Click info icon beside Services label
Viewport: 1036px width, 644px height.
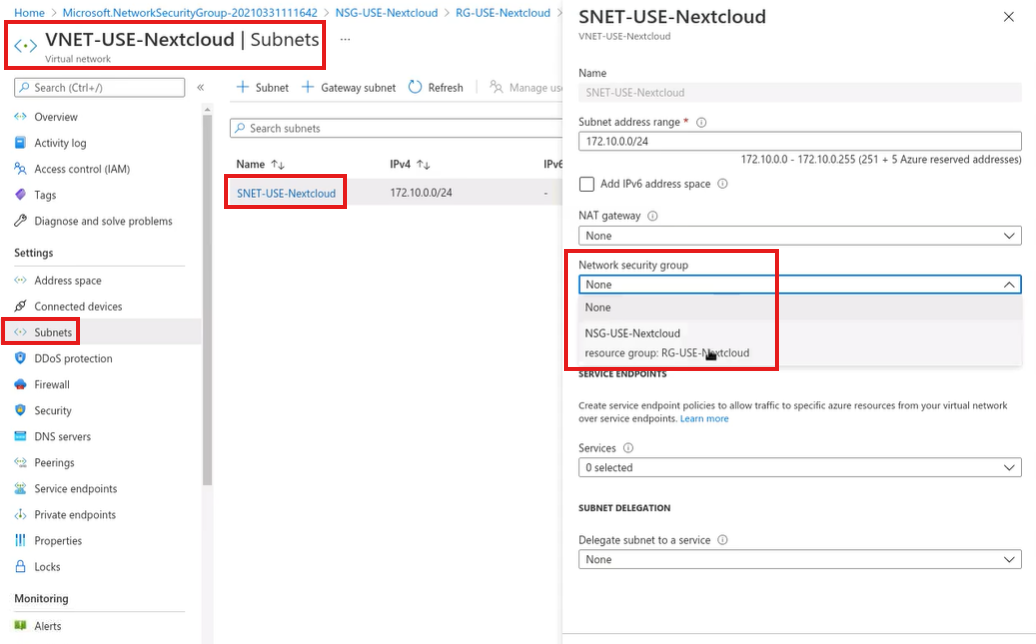[628, 448]
